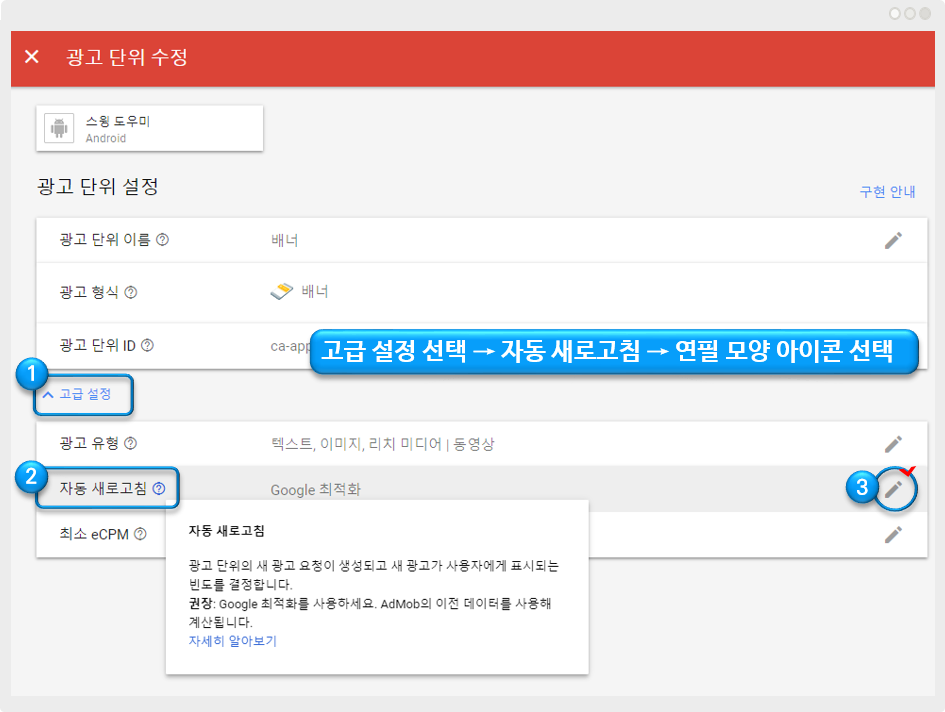The image size is (945, 712).
Task: Show help for 광고 단위 ID
Action: (148, 346)
